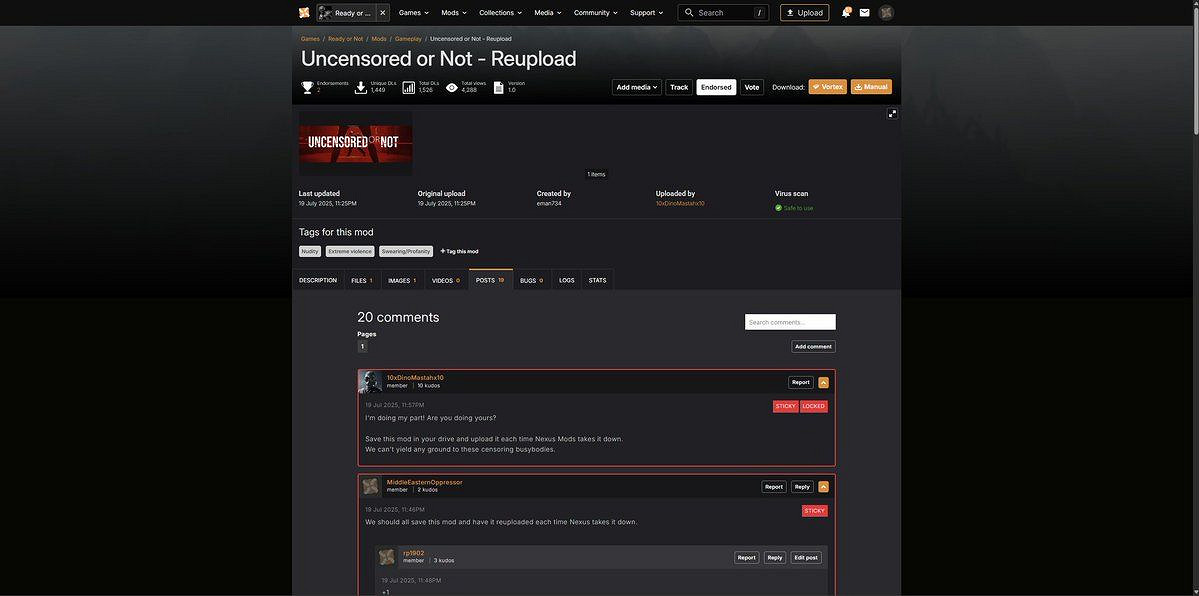
Task: Switch to the Bugs tab
Action: tap(531, 280)
